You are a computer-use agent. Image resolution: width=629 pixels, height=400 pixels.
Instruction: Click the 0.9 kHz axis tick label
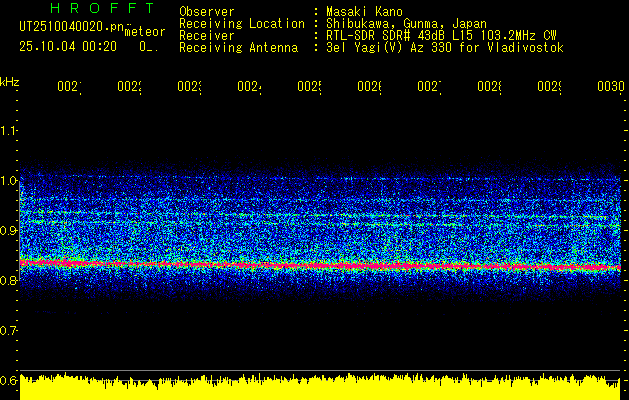click(9, 231)
